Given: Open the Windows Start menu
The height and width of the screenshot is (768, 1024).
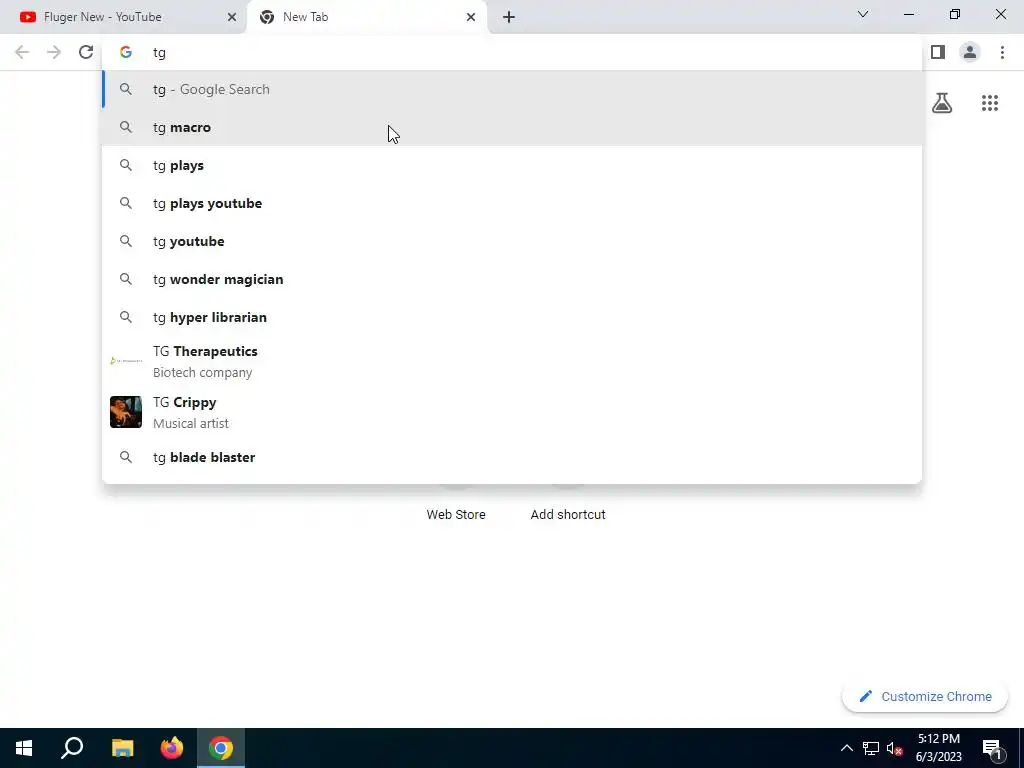Looking at the screenshot, I should (x=24, y=748).
